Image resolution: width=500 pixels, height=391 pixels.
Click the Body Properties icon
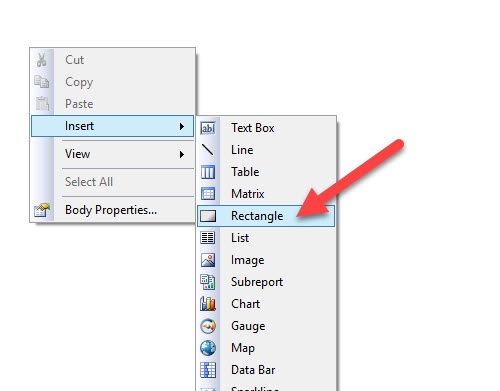tap(42, 210)
